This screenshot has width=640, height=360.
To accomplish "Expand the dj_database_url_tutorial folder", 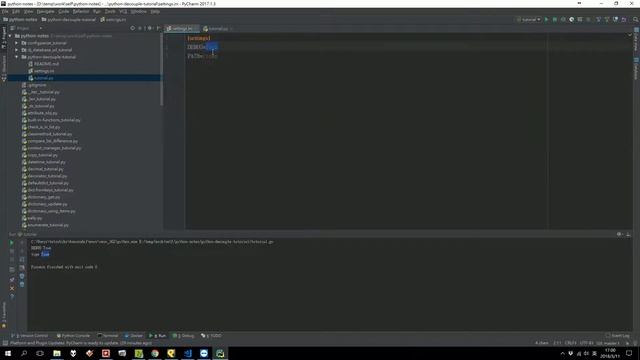I will tap(17, 50).
